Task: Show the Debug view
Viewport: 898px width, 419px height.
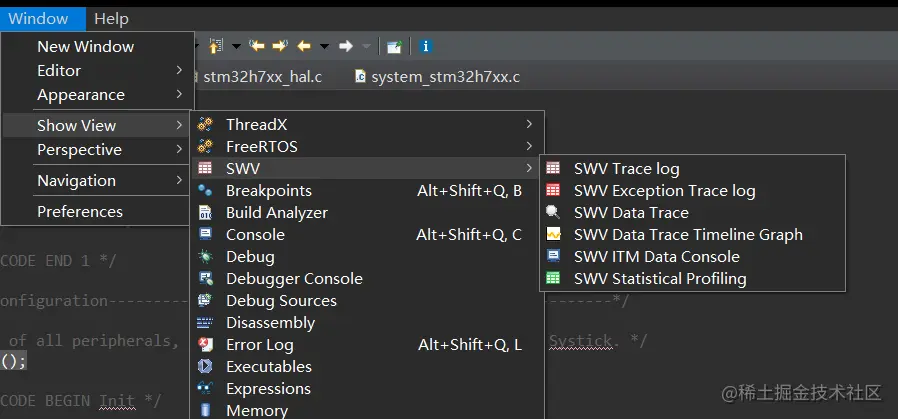Action: click(367, 256)
